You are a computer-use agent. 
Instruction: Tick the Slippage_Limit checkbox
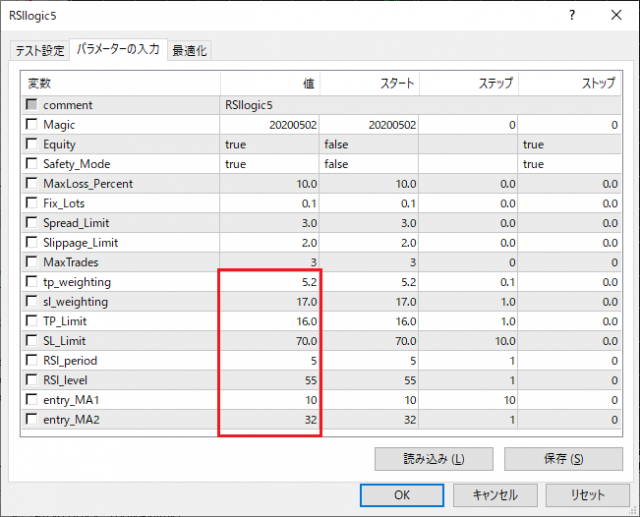pos(31,242)
